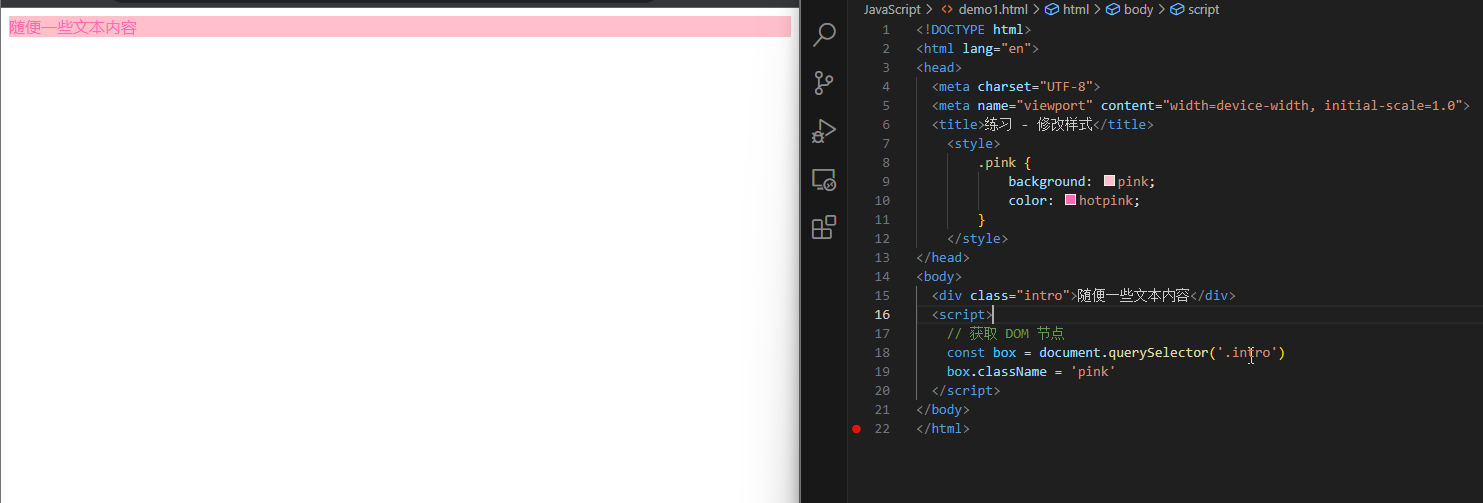Image resolution: width=1483 pixels, height=503 pixels.
Task: Open the Extensions marketplace view
Action: (824, 228)
